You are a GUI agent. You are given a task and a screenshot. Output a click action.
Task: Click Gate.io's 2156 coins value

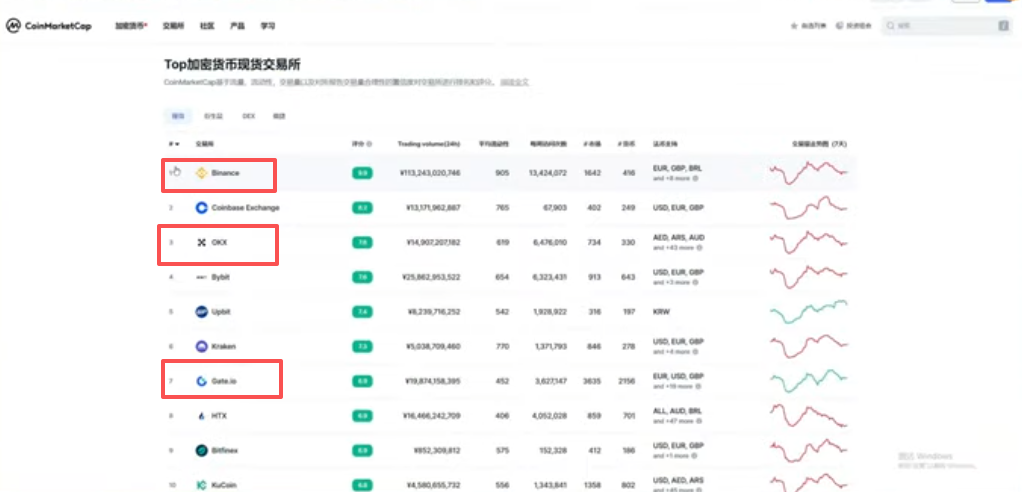click(626, 381)
